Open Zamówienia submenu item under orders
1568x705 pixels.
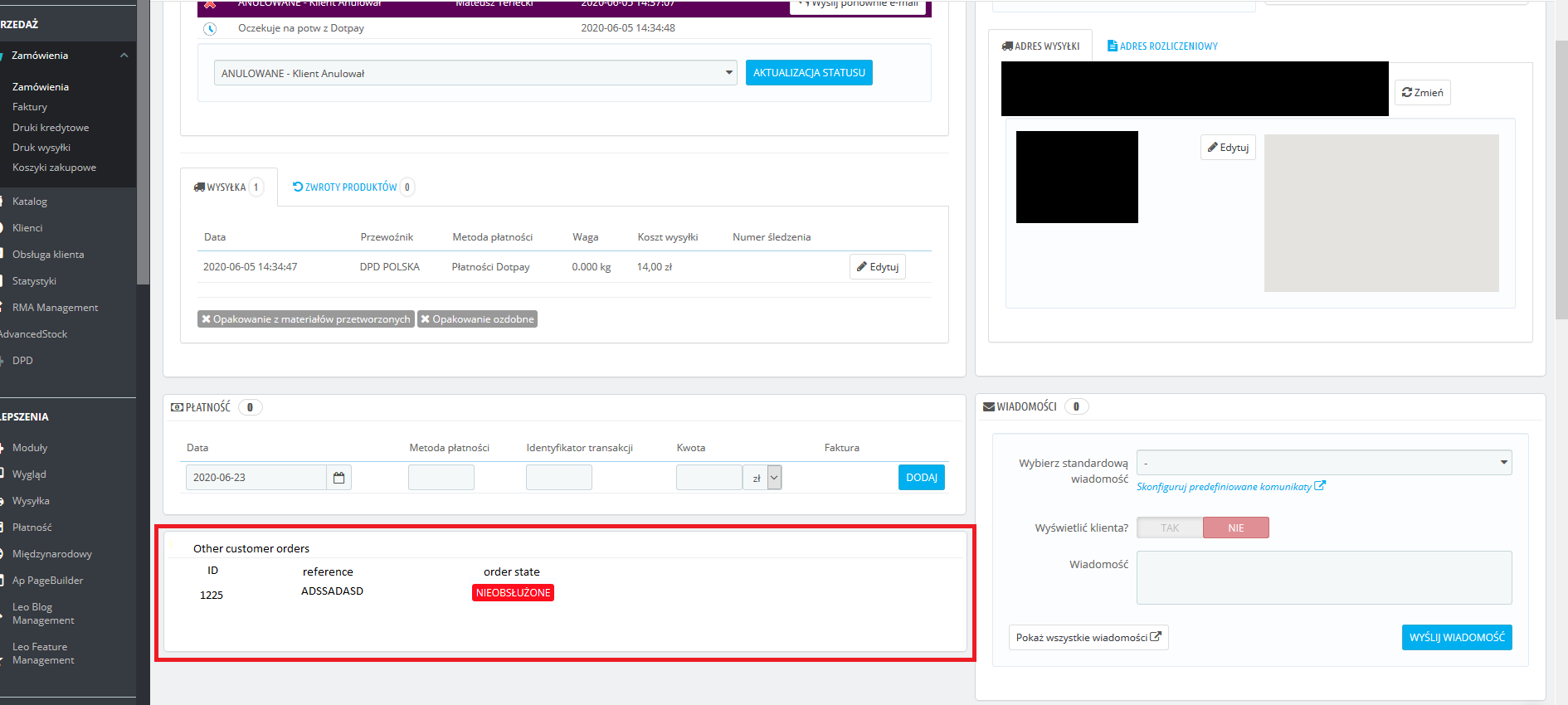(41, 87)
